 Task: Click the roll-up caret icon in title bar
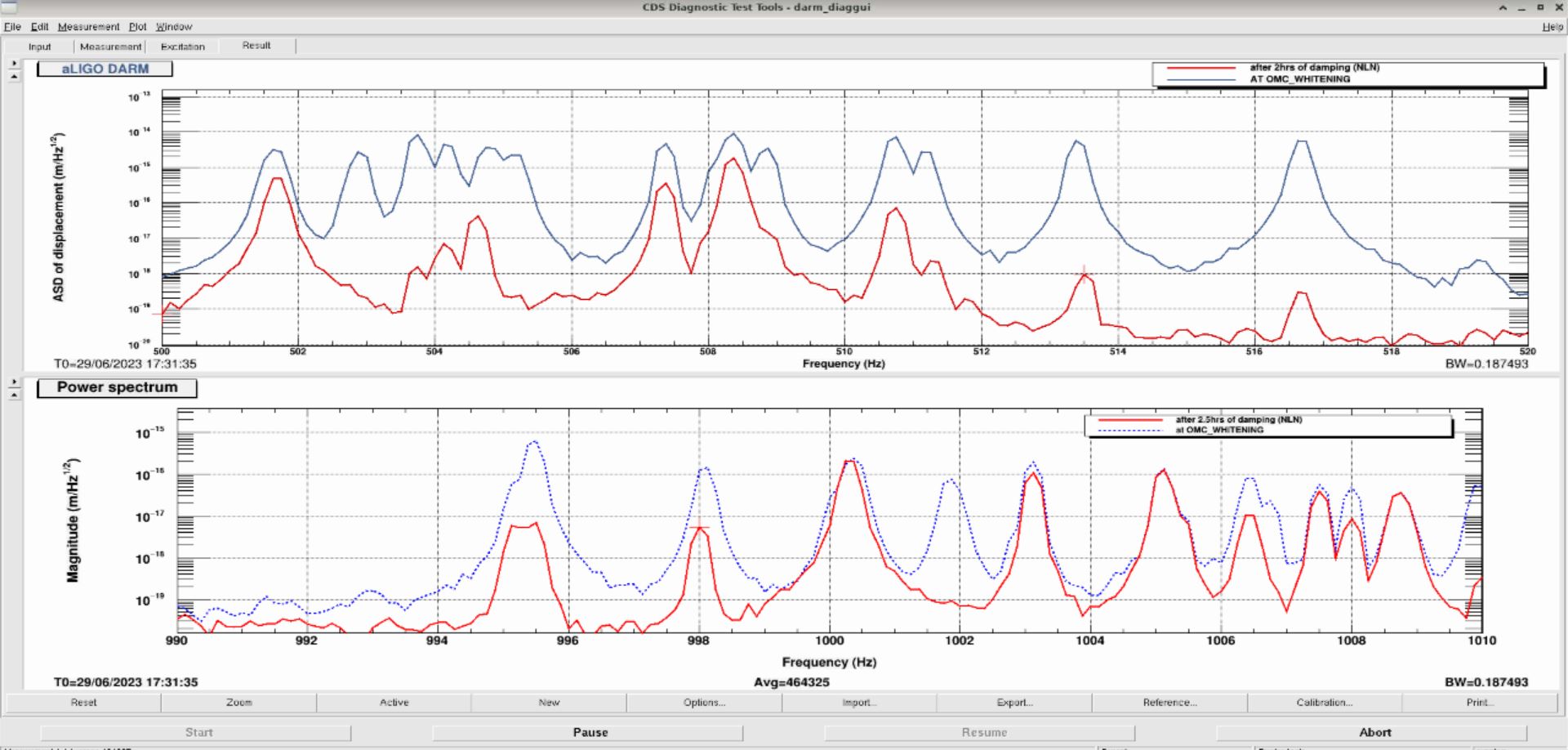point(1503,7)
